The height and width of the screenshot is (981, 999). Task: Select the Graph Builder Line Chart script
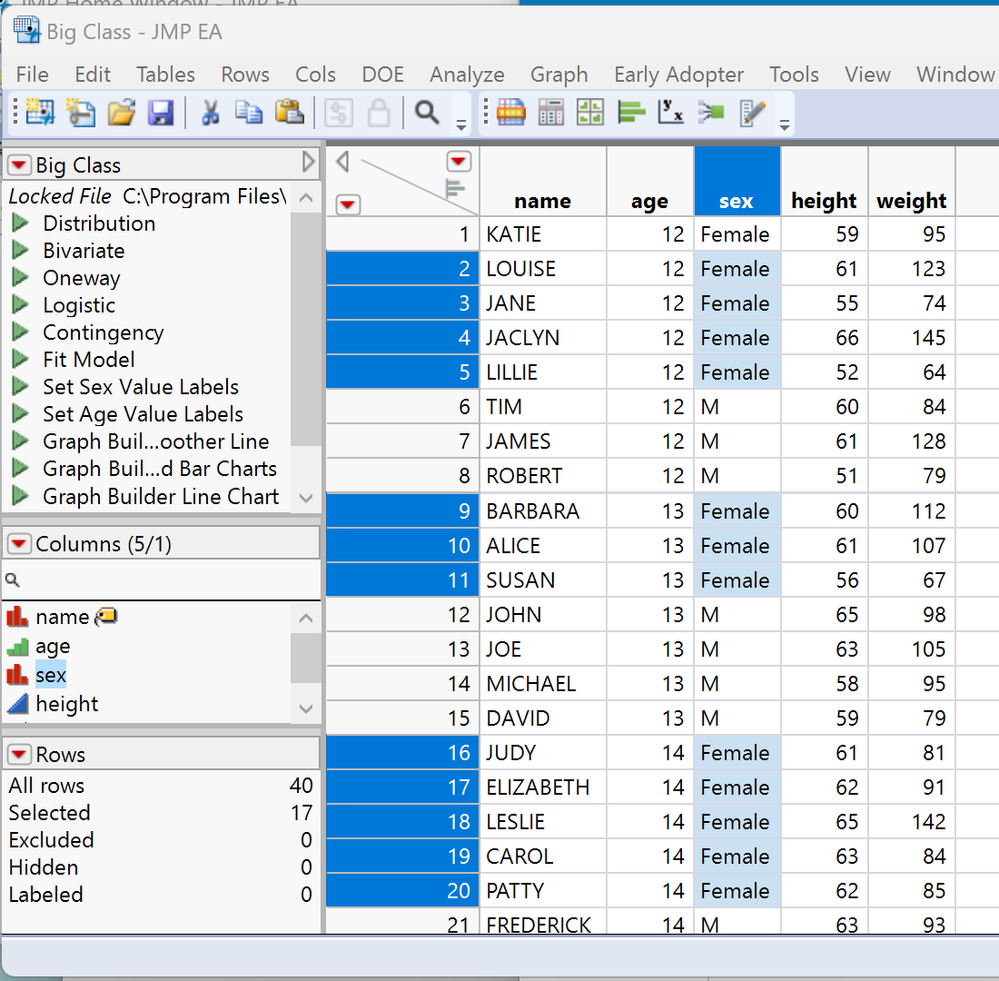pyautogui.click(x=161, y=496)
